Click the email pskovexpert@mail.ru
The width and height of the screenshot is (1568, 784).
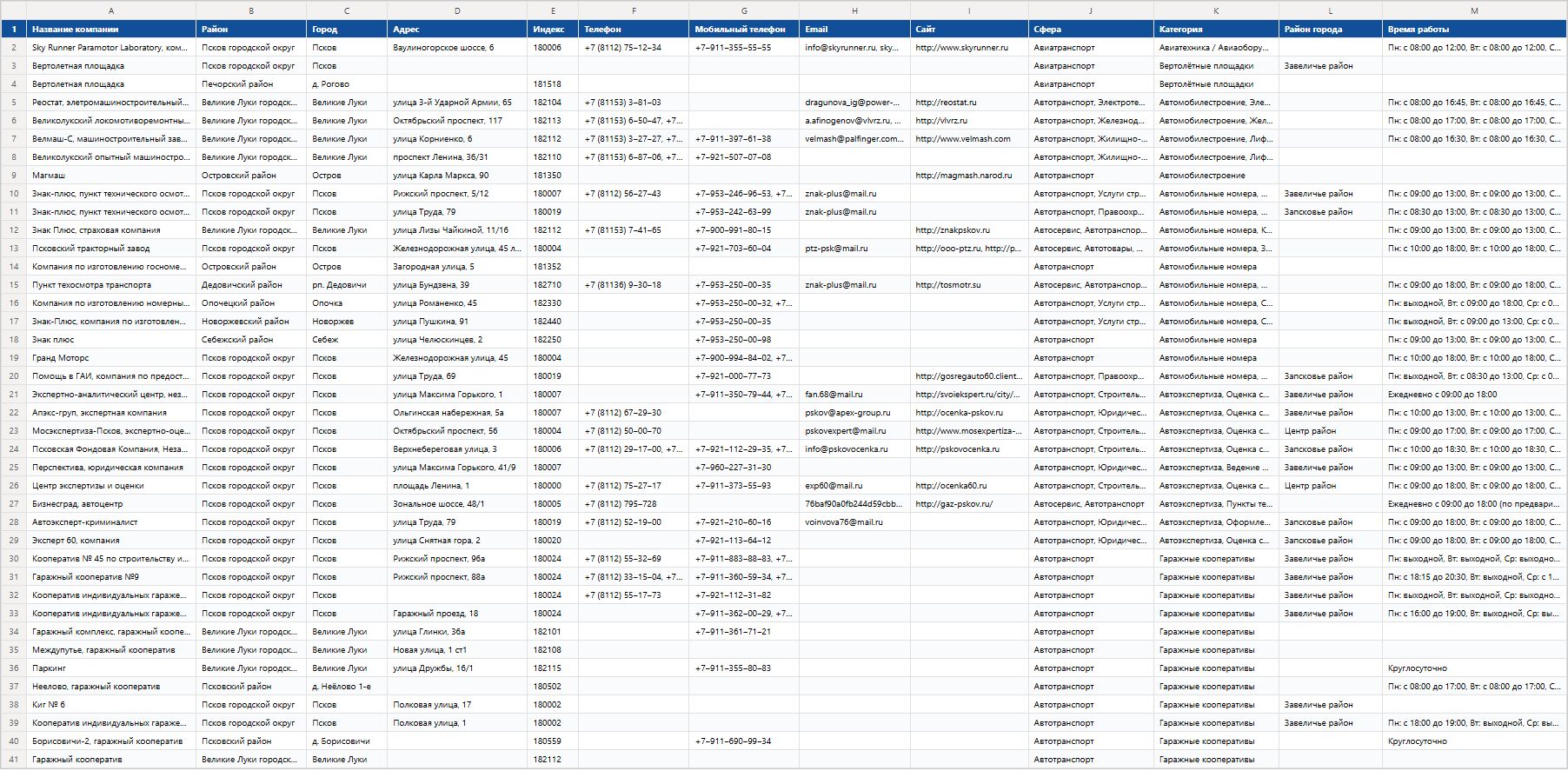click(x=846, y=431)
